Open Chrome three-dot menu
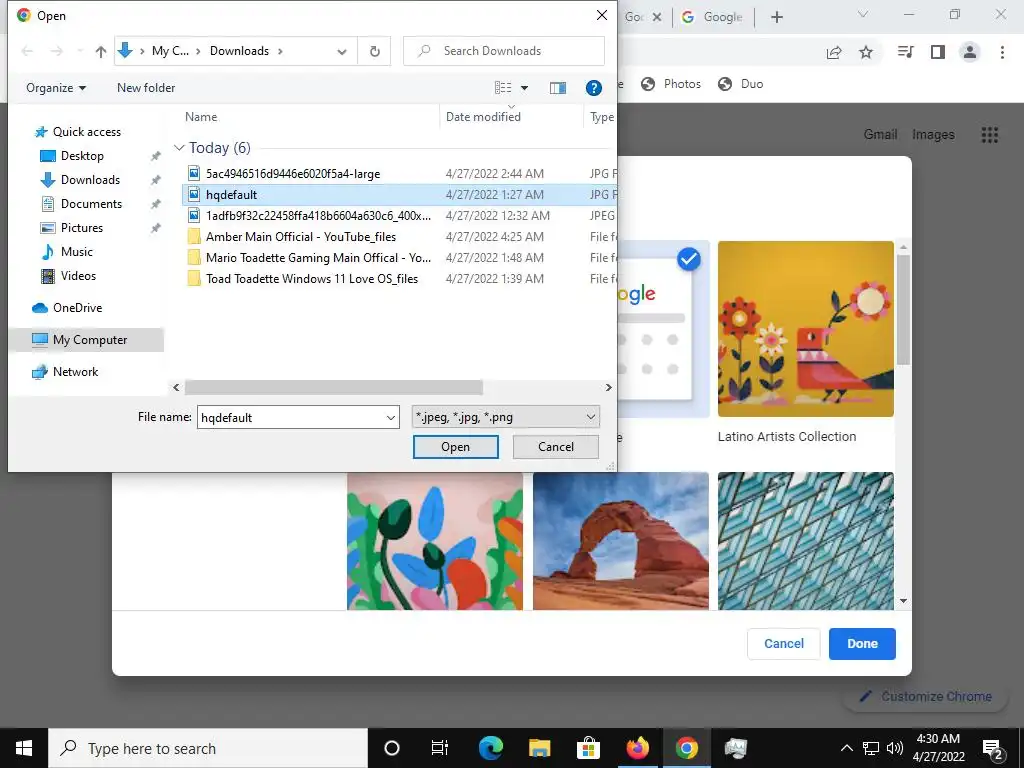The height and width of the screenshot is (768, 1024). [x=1002, y=52]
